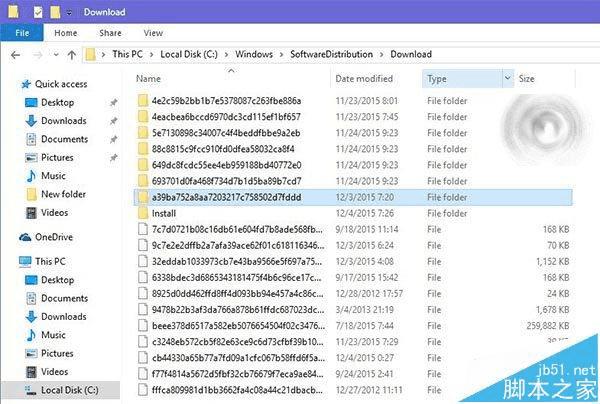Image resolution: width=600 pixels, height=404 pixels.
Task: Expand chevron after Windows in address bar
Action: click(x=281, y=55)
